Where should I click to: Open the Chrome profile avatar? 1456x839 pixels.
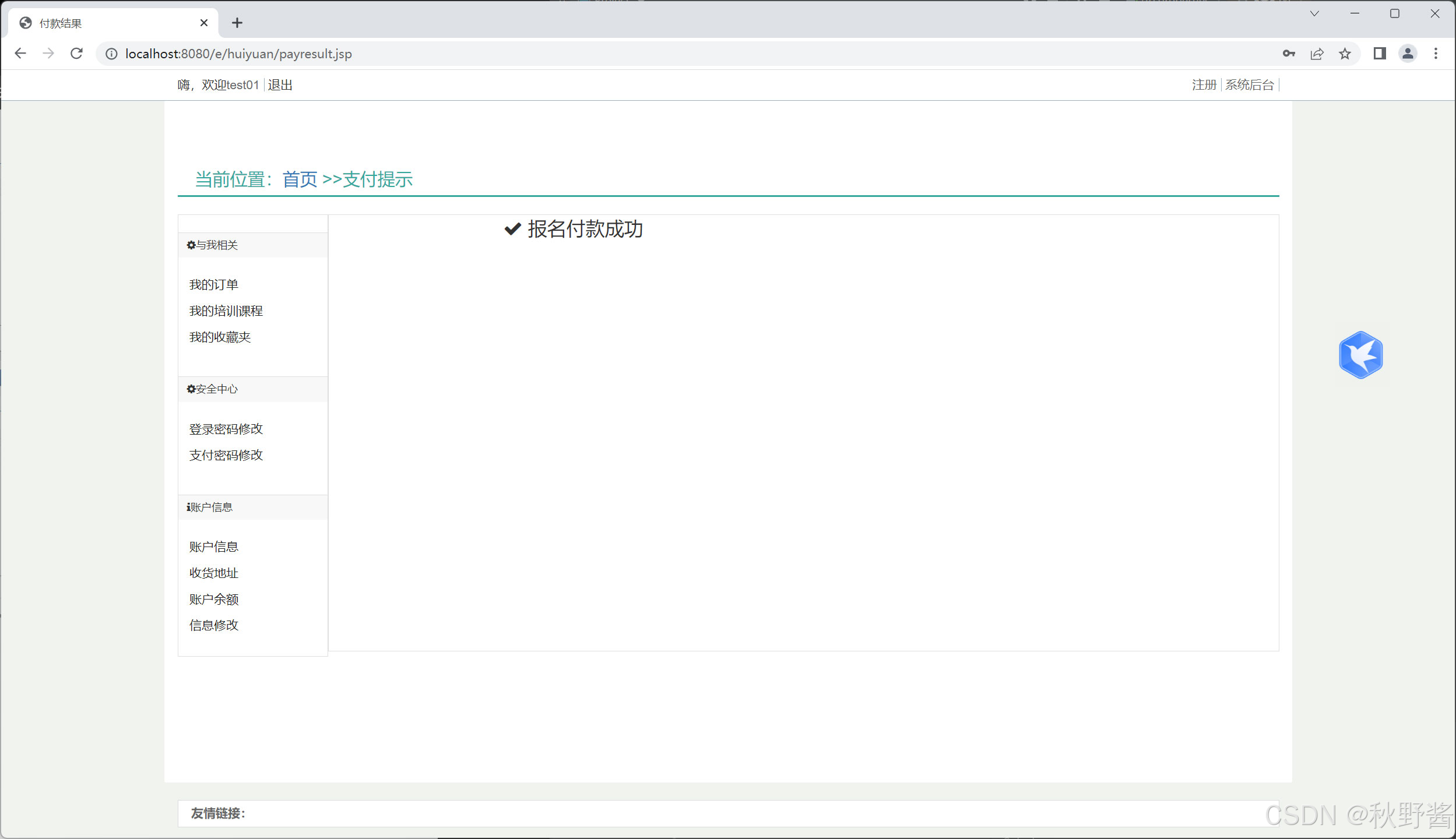pyautogui.click(x=1408, y=54)
